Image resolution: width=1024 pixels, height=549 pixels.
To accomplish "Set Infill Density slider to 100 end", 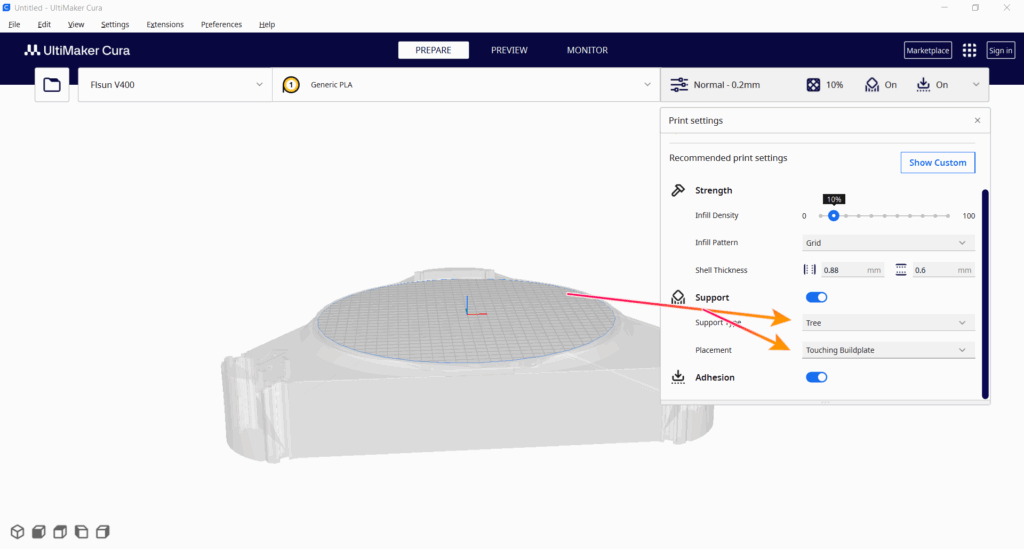I will tap(948, 215).
